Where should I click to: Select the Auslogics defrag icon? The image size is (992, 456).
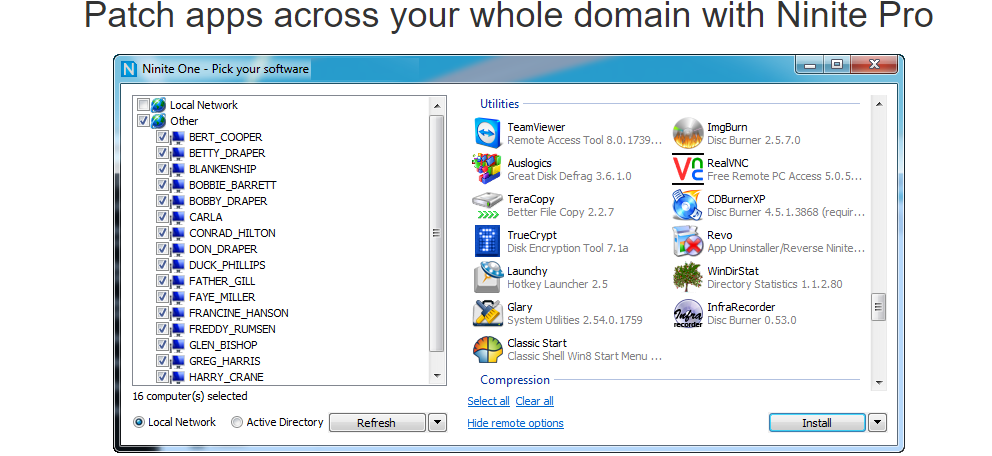487,169
